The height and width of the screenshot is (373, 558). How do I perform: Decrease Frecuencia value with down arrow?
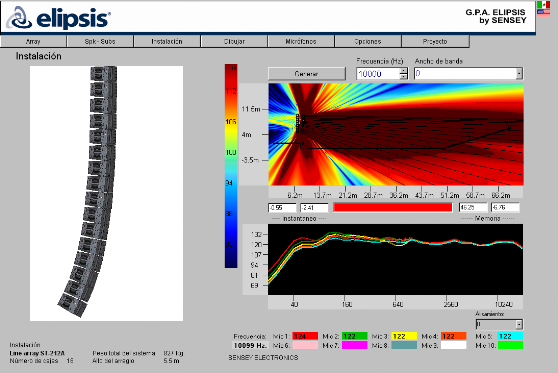click(404, 77)
